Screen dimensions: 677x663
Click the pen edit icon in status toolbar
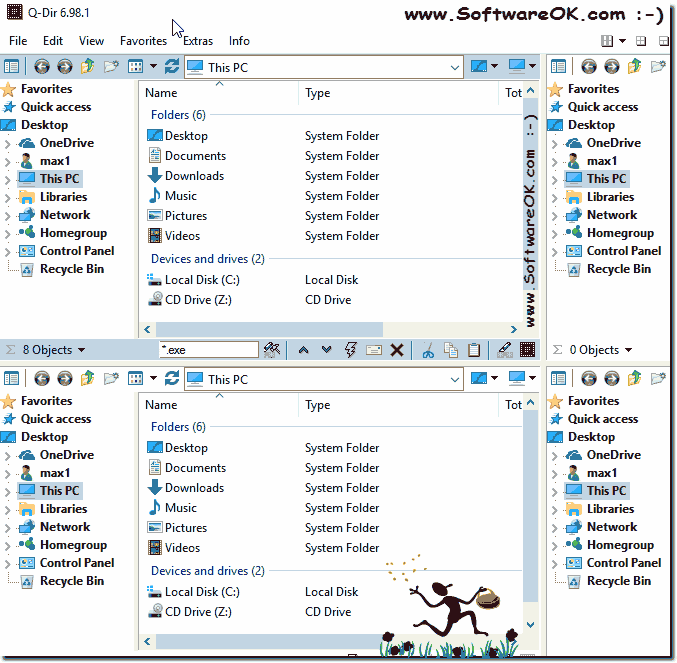(504, 350)
